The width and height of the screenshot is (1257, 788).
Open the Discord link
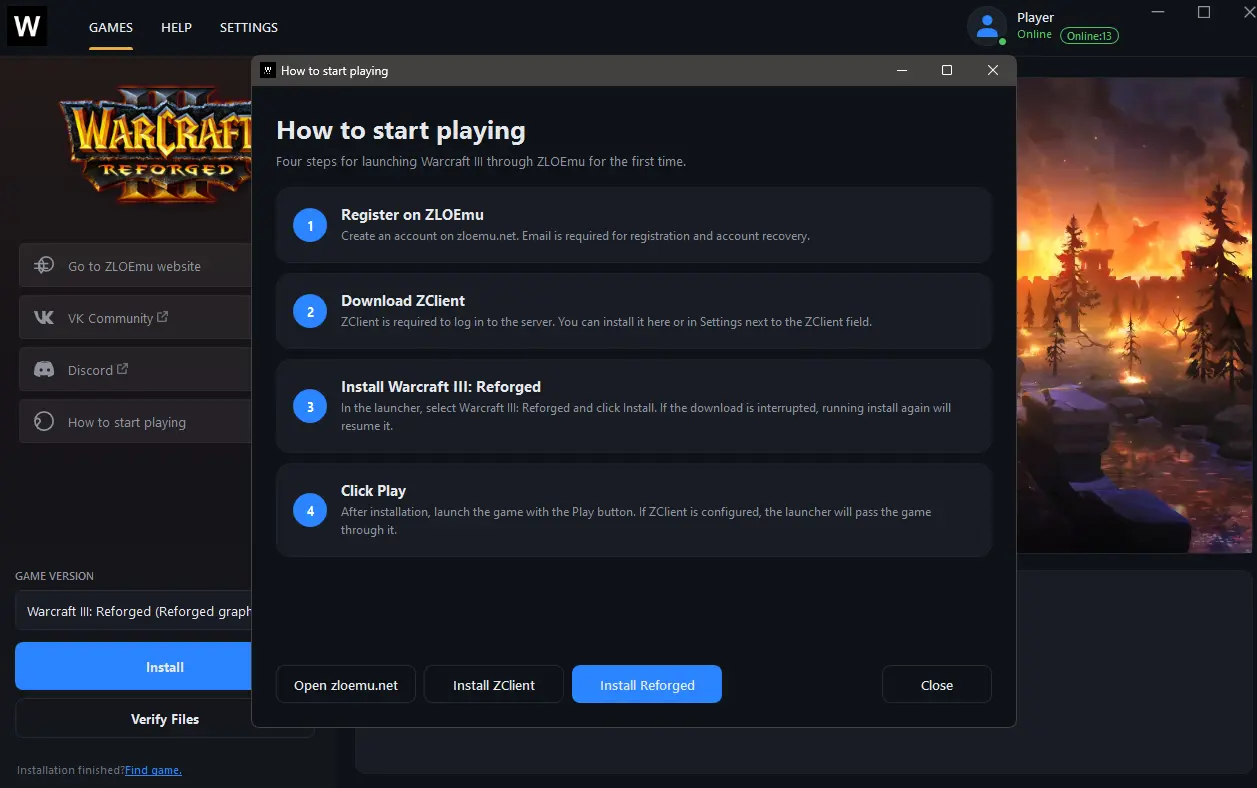coord(135,370)
